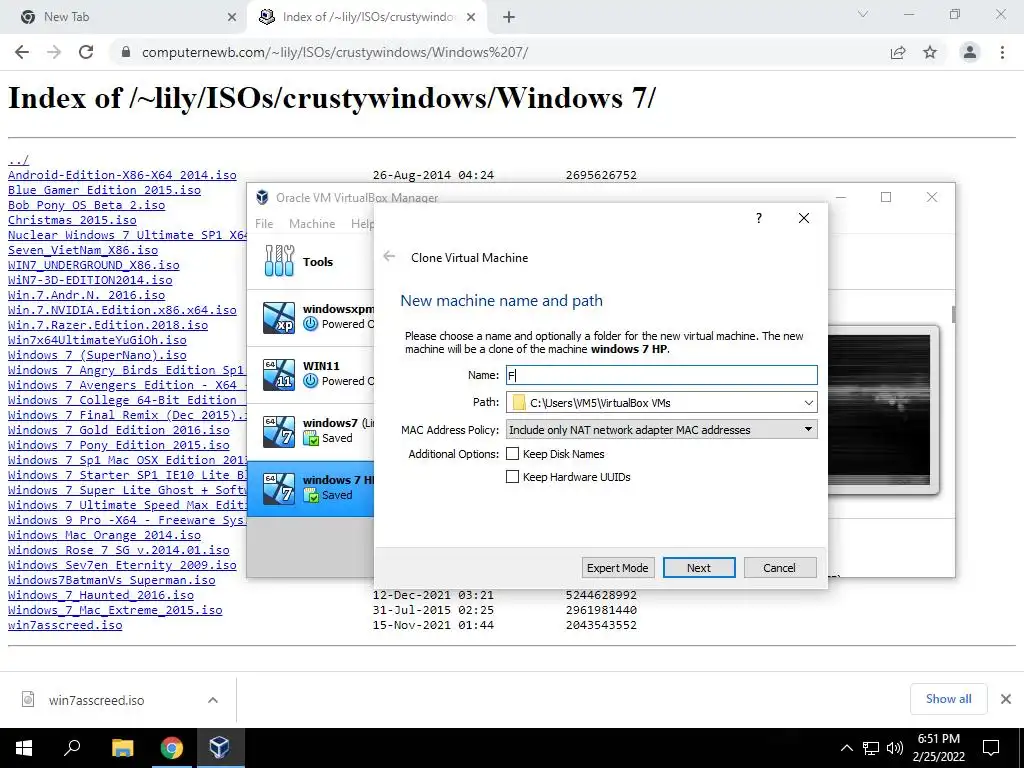Click the help question mark in Clone dialog
Screen dimensions: 1024x768
pos(759,218)
